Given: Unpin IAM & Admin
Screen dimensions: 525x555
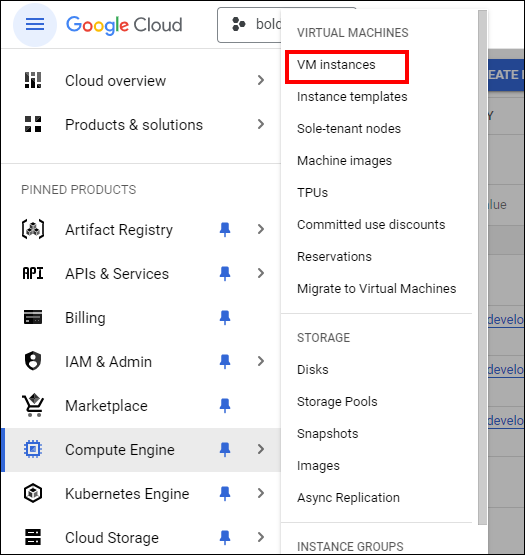Looking at the screenshot, I should pos(225,361).
